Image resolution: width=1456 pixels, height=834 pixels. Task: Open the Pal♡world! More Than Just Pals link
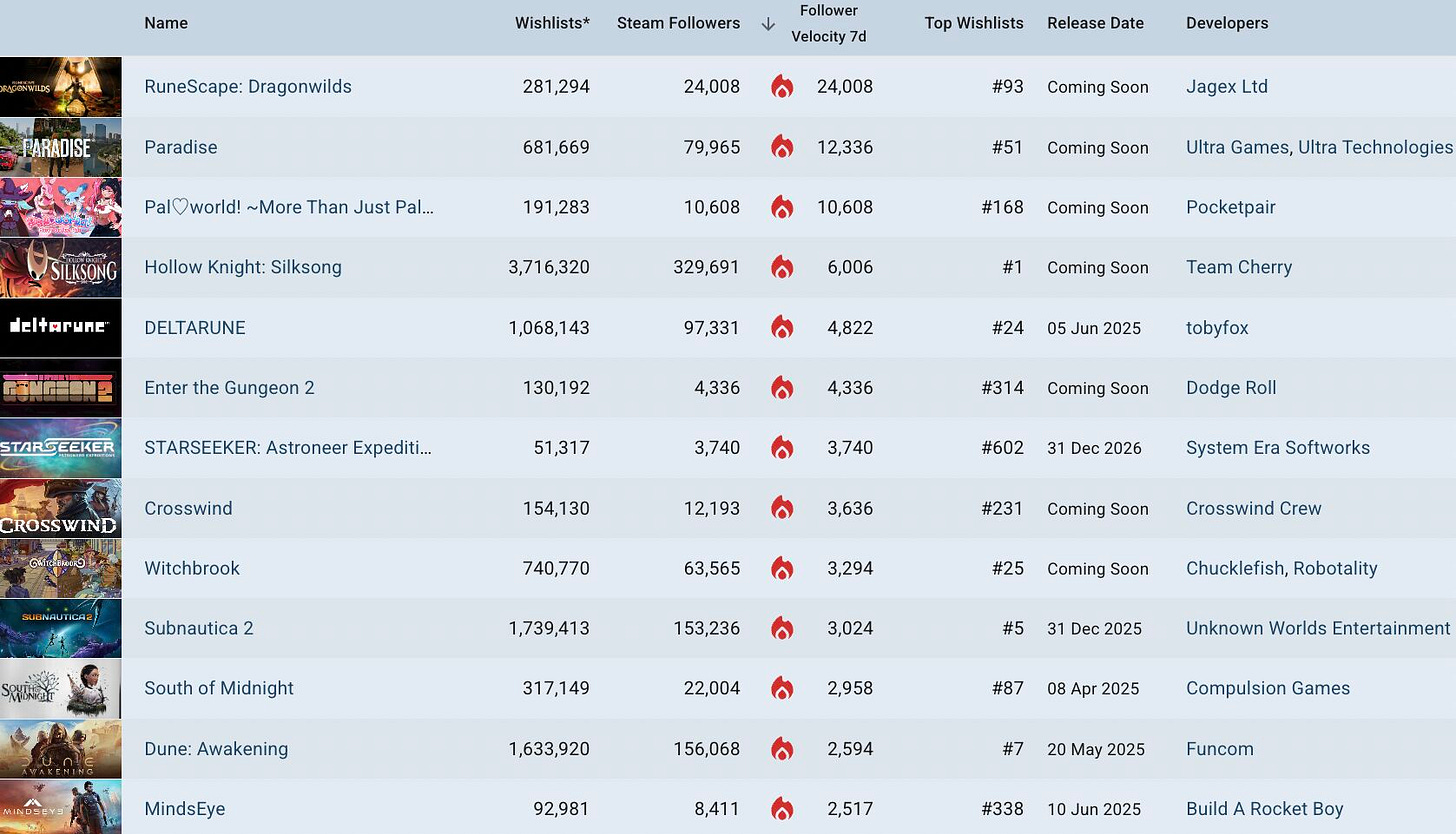coord(289,207)
